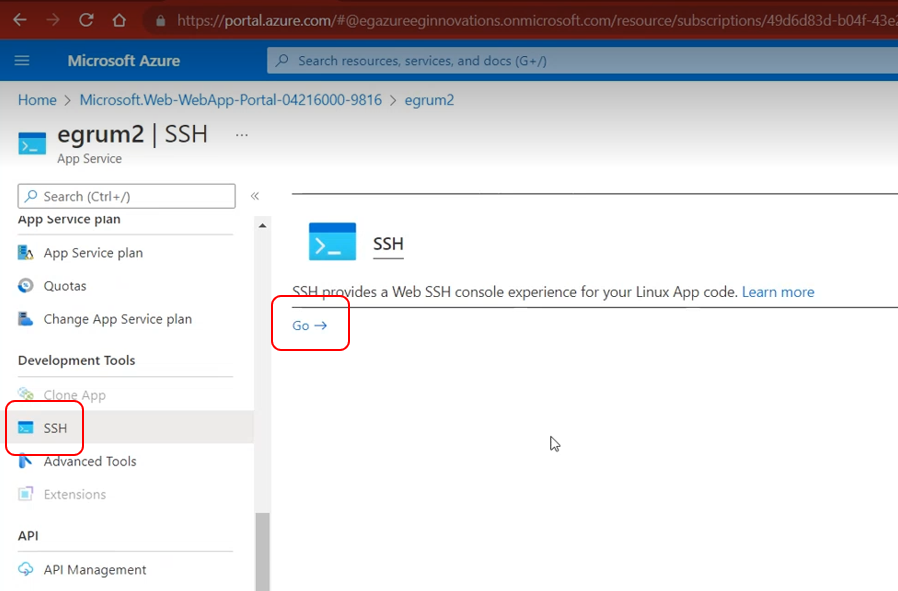Open the Learn more link
898x591 pixels.
tap(778, 292)
